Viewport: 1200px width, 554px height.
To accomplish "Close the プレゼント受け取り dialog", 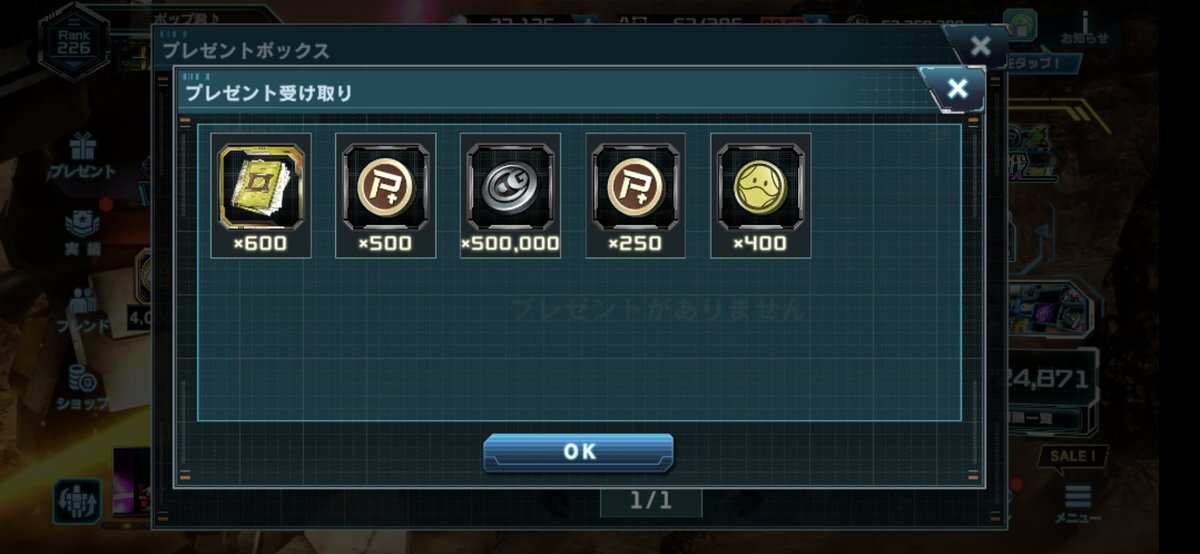I will click(x=956, y=89).
